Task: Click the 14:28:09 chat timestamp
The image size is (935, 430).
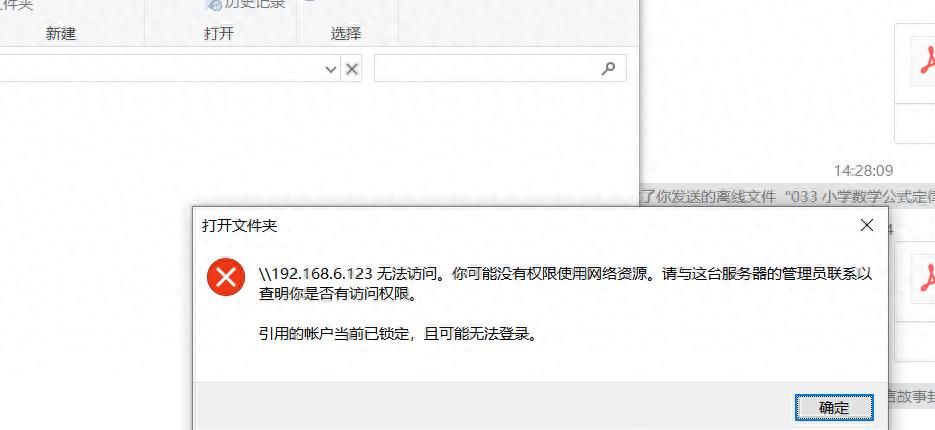Action: point(863,171)
